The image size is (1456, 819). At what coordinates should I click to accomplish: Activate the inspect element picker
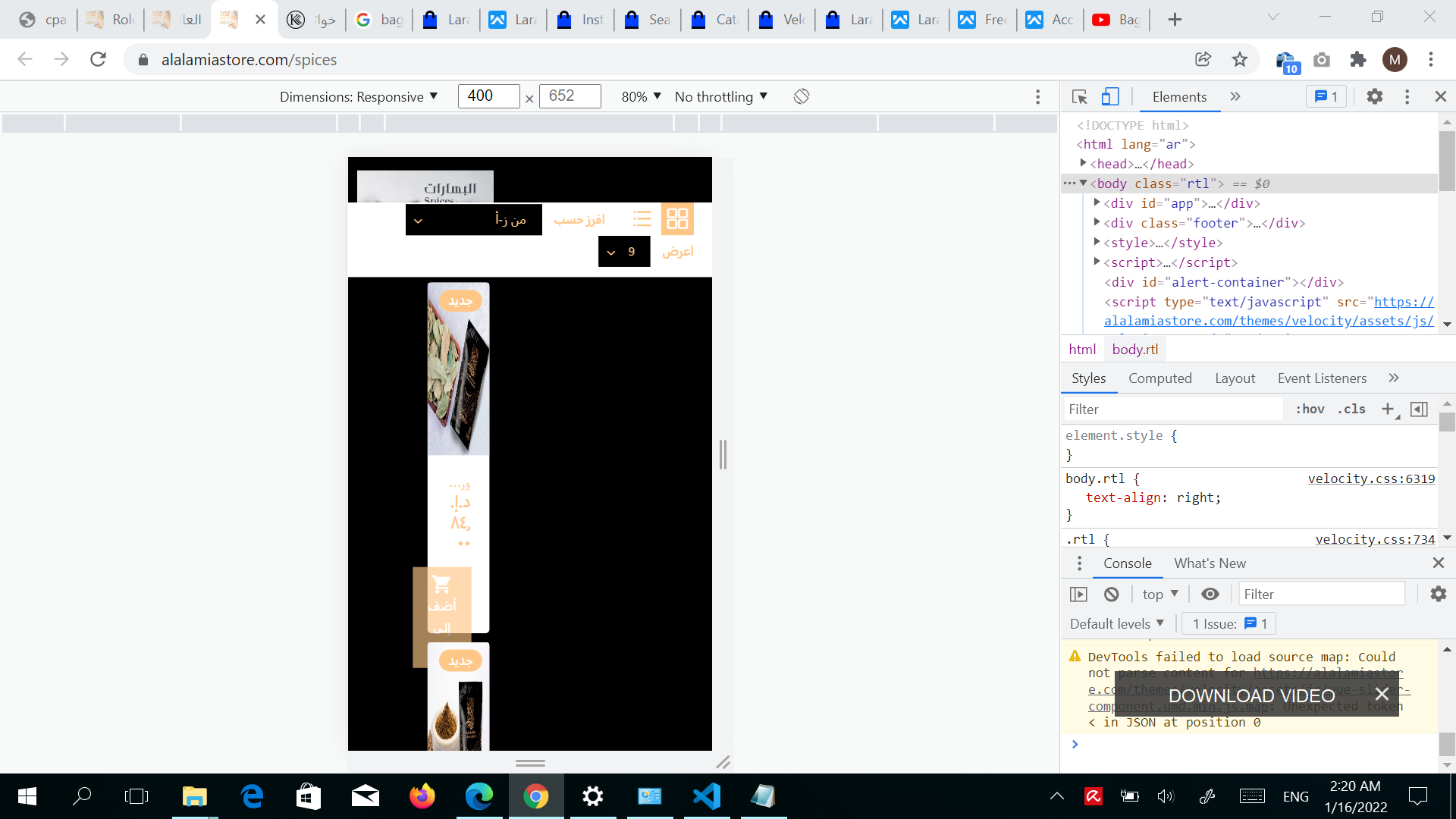pyautogui.click(x=1079, y=96)
